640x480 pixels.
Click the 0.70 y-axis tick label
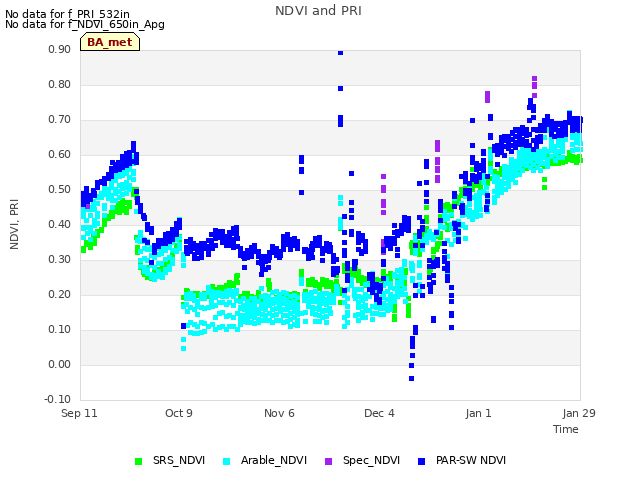click(x=60, y=120)
